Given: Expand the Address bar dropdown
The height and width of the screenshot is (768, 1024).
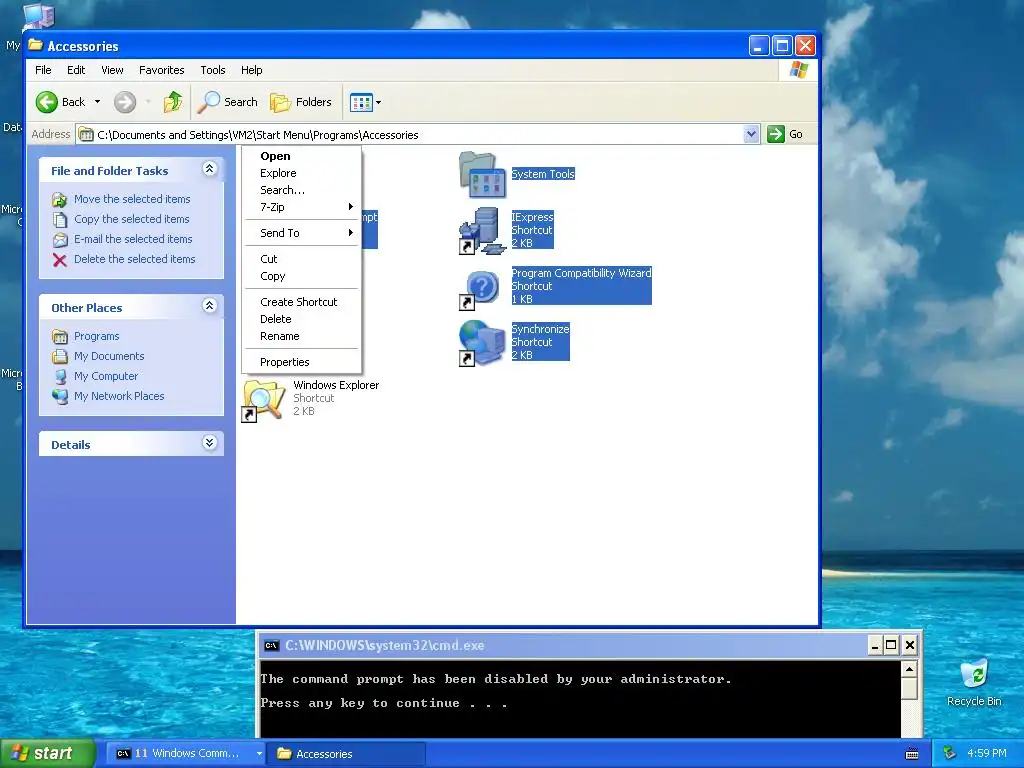Looking at the screenshot, I should click(x=751, y=135).
